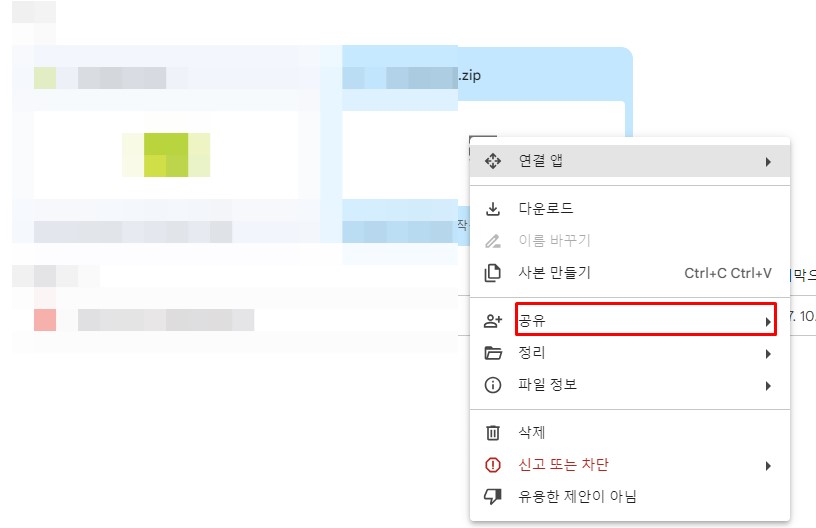Expand the 정리 submenu arrow
This screenshot has height=528, width=816.
tap(768, 354)
